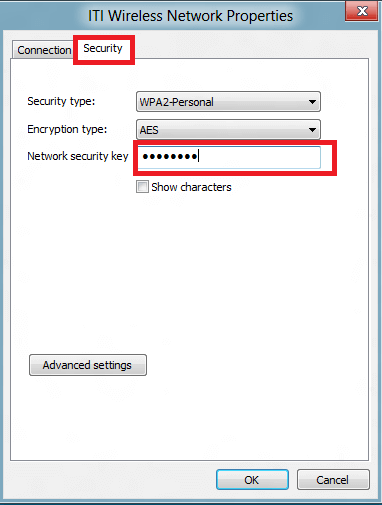Click the ITI Wireless Network Properties title bar
The width and height of the screenshot is (382, 505).
click(190, 16)
